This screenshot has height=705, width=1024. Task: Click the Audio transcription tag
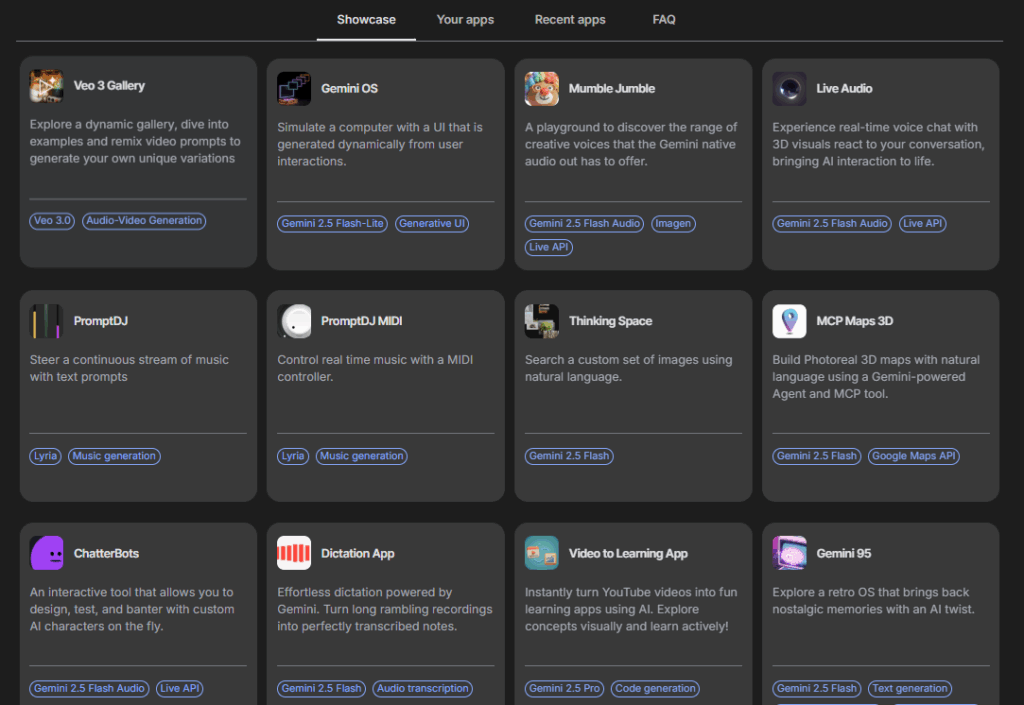tap(423, 688)
